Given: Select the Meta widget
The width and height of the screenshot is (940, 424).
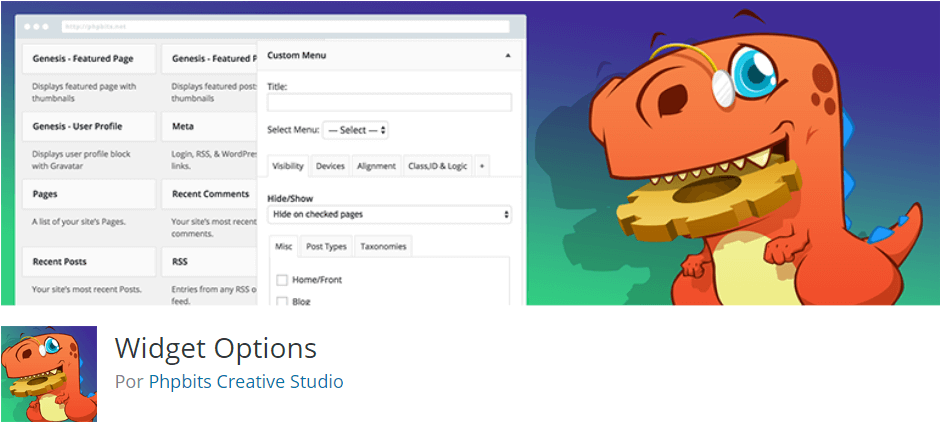Looking at the screenshot, I should 209,127.
